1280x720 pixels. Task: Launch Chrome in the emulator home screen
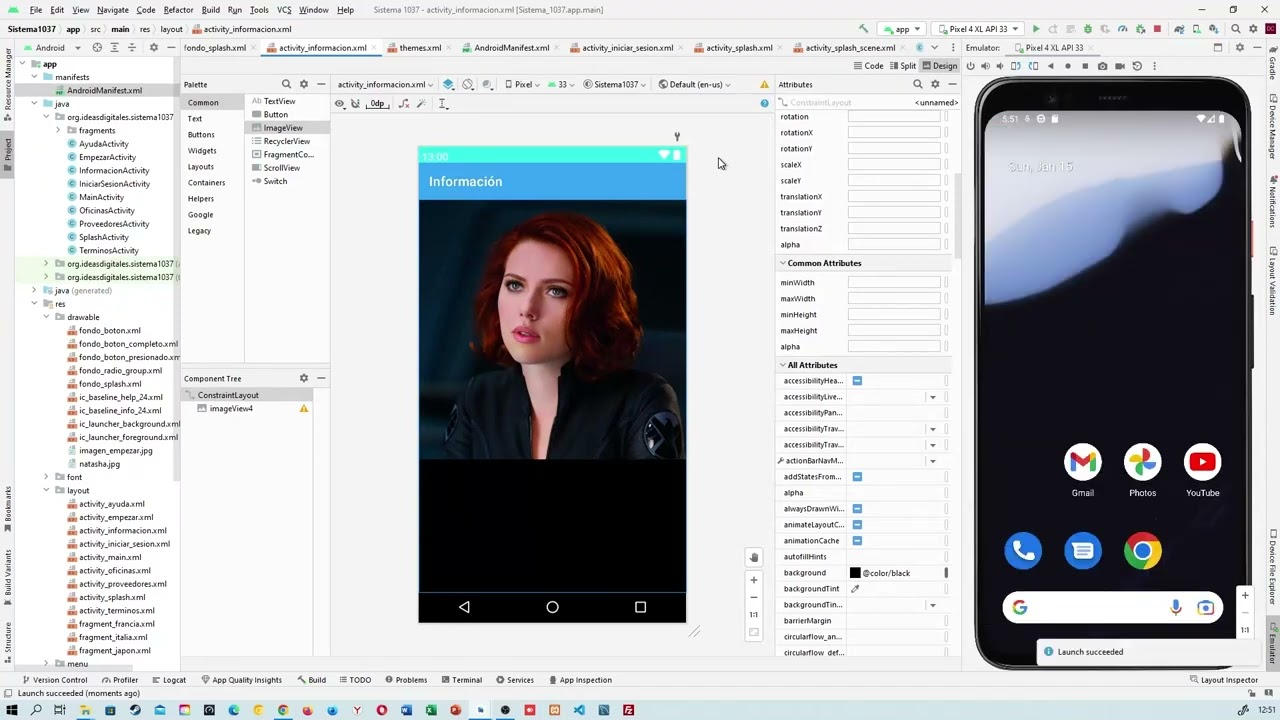click(1142, 551)
